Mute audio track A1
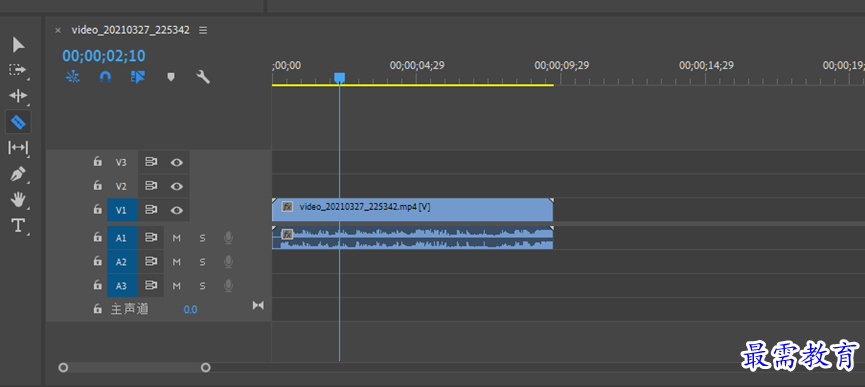 [177, 238]
